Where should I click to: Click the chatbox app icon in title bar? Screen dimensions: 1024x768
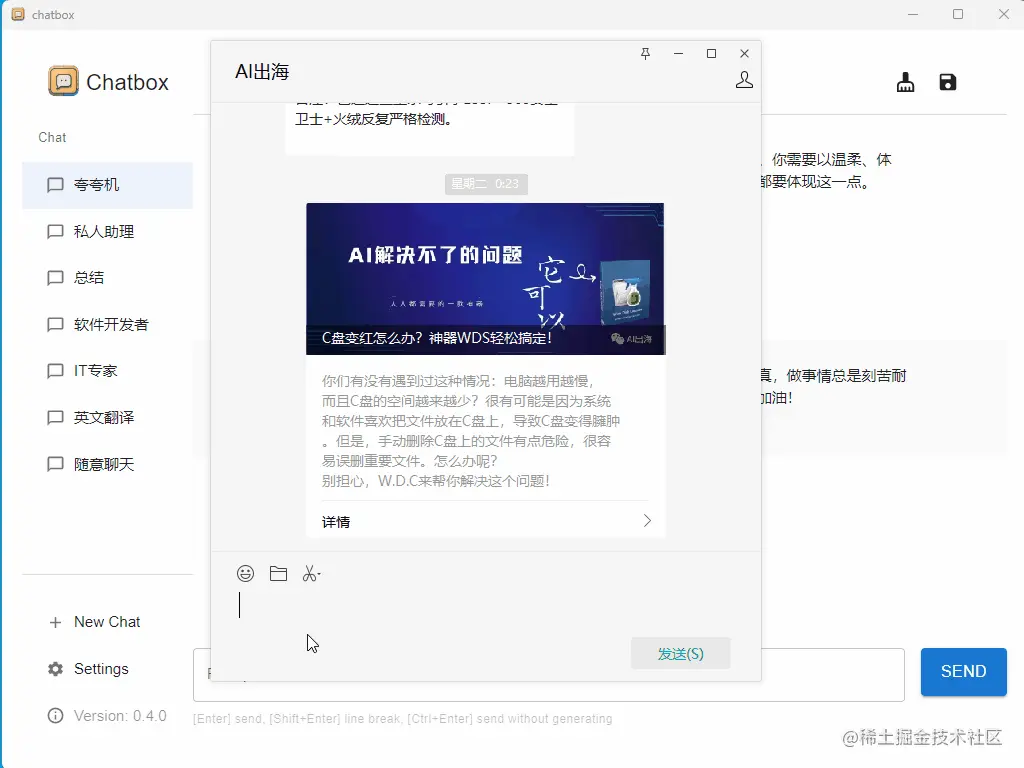point(18,14)
